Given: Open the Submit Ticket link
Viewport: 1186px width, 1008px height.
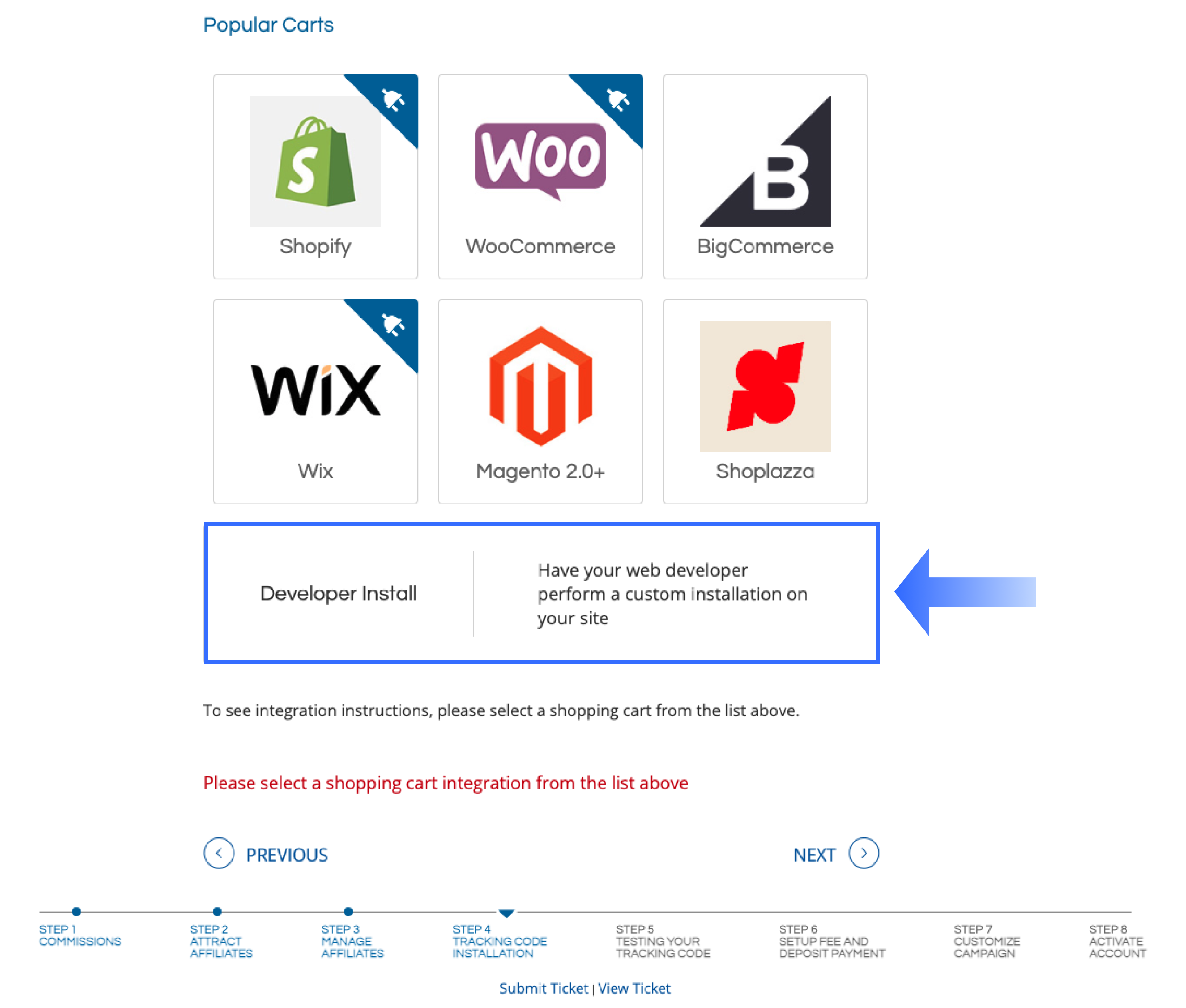Looking at the screenshot, I should pyautogui.click(x=543, y=988).
